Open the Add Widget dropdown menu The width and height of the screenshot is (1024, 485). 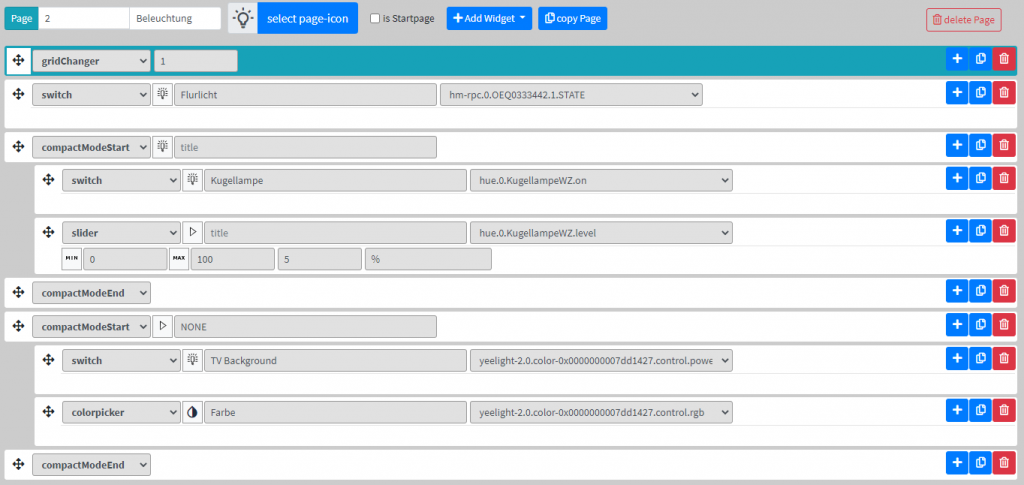pos(488,18)
